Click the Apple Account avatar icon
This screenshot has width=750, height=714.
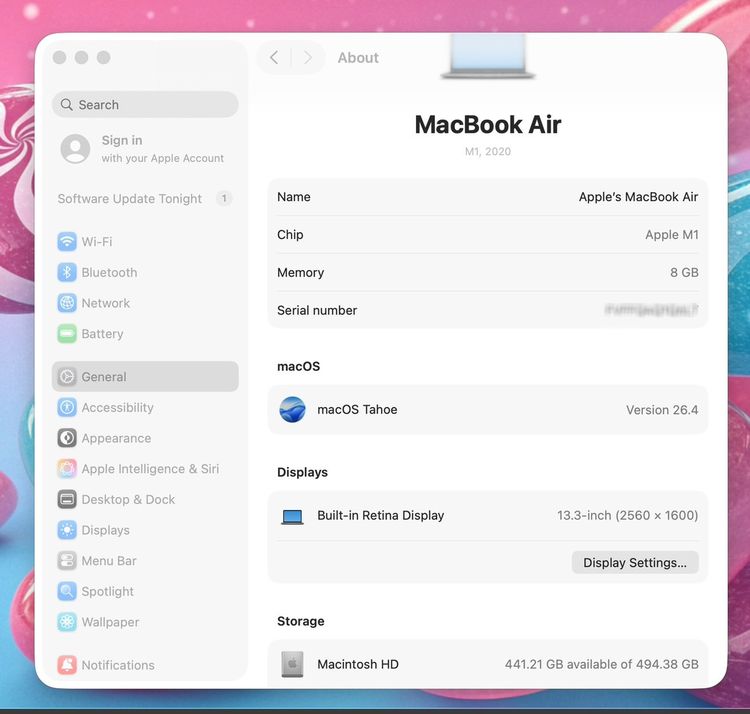(x=75, y=149)
